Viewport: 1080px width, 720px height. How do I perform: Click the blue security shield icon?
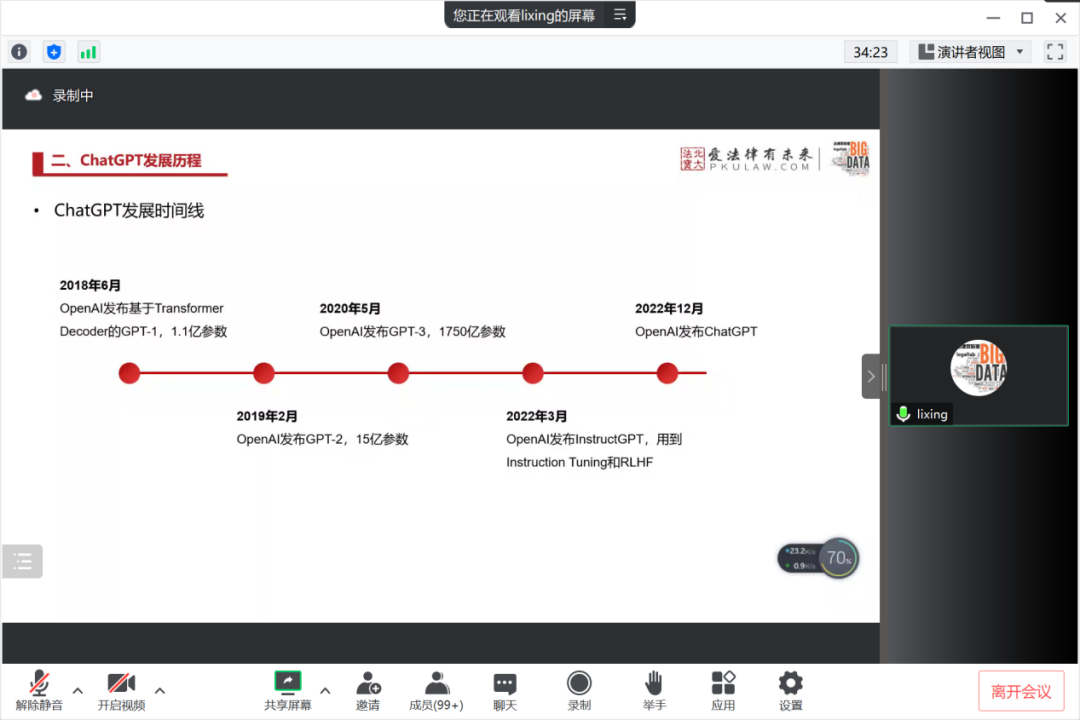54,52
